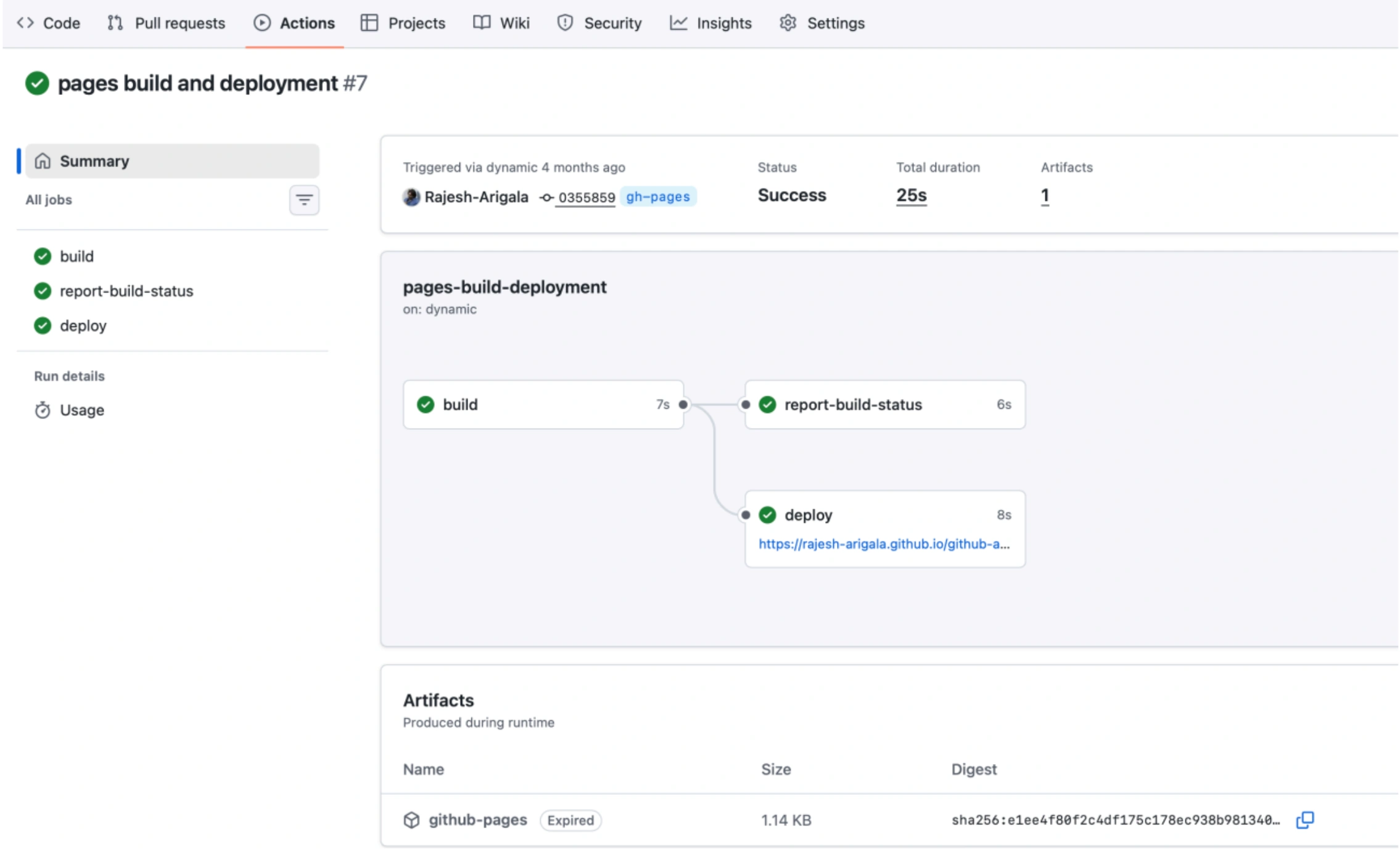1400x851 pixels.
Task: Open Rajesh-Arigala user profile link
Action: [476, 197]
